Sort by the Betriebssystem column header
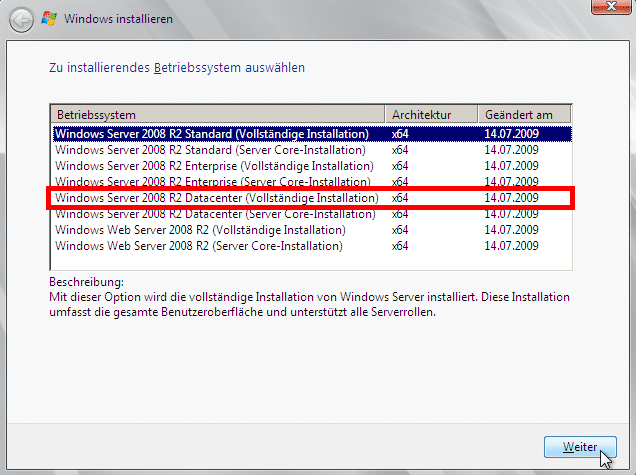 tap(218, 115)
